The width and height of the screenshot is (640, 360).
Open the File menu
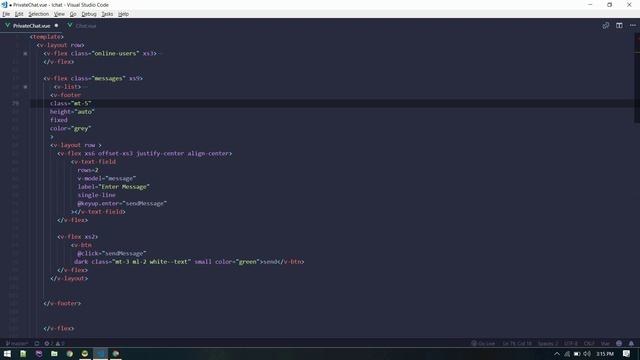6,14
